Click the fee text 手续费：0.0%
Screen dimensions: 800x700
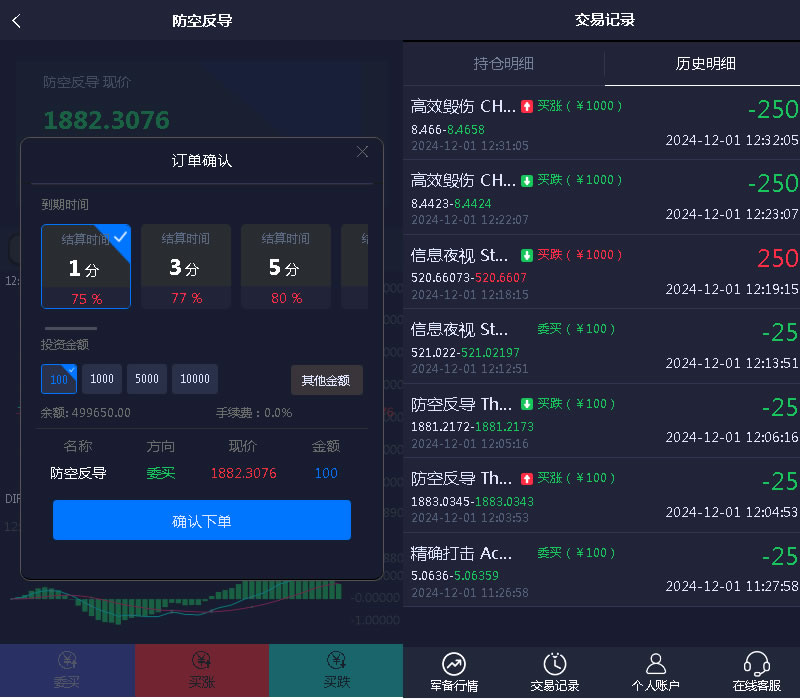pos(254,413)
